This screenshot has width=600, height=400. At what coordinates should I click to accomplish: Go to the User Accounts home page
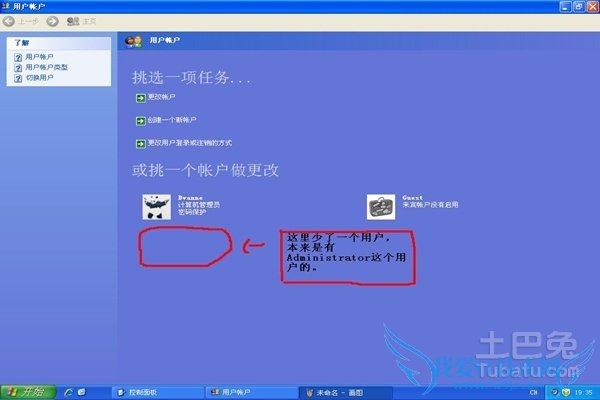tap(81, 21)
